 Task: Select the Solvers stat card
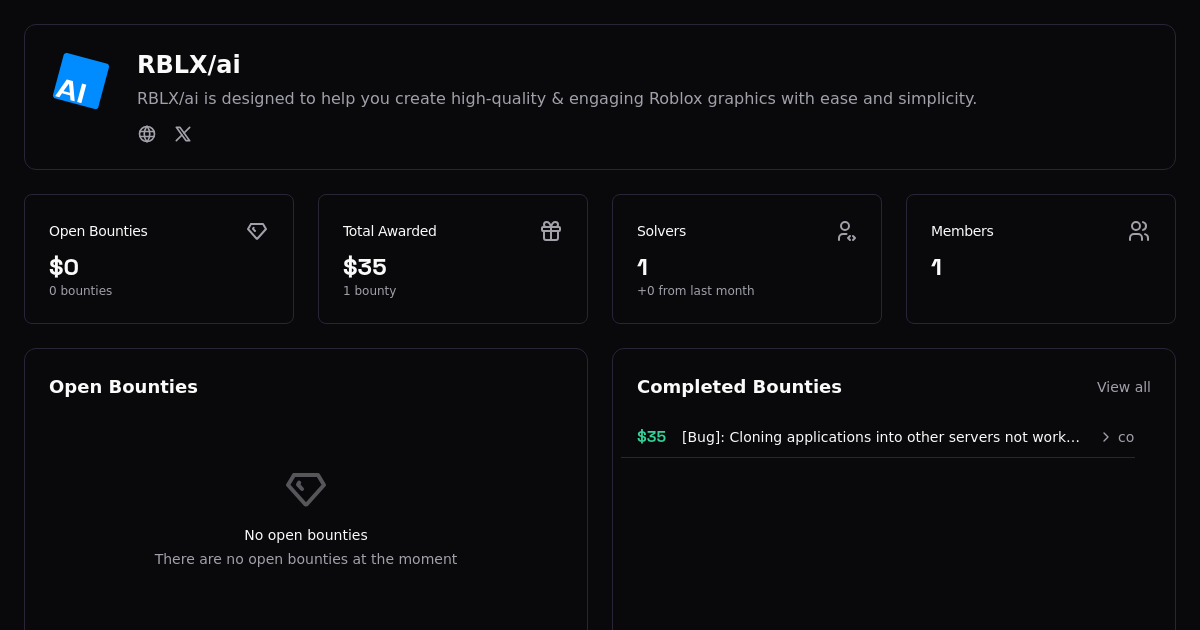point(747,259)
